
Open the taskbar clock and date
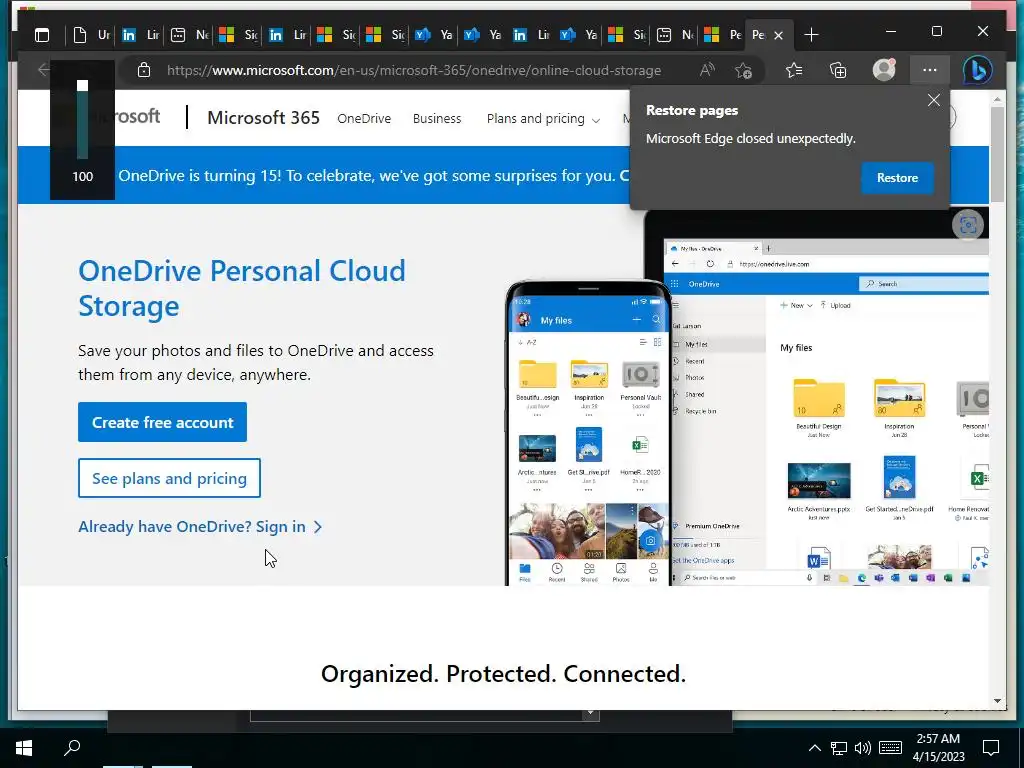pyautogui.click(x=938, y=748)
